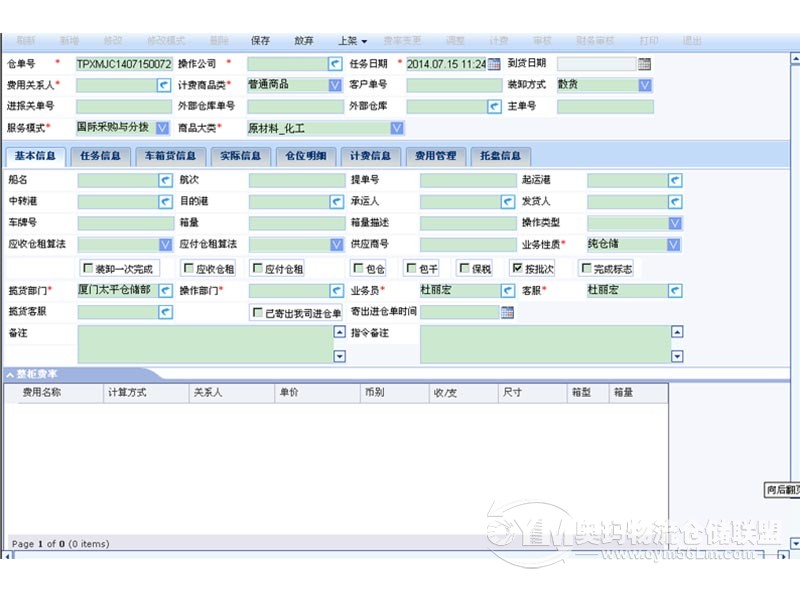Open the 客服 lookup icon beside 杜丽宏
This screenshot has height=600, width=800.
[x=675, y=291]
